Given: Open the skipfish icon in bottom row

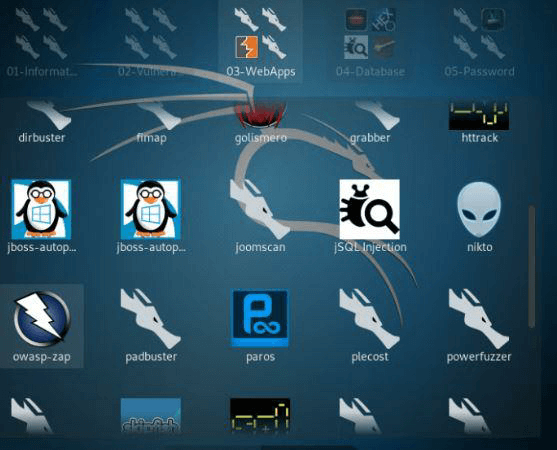Looking at the screenshot, I should pyautogui.click(x=151, y=415).
